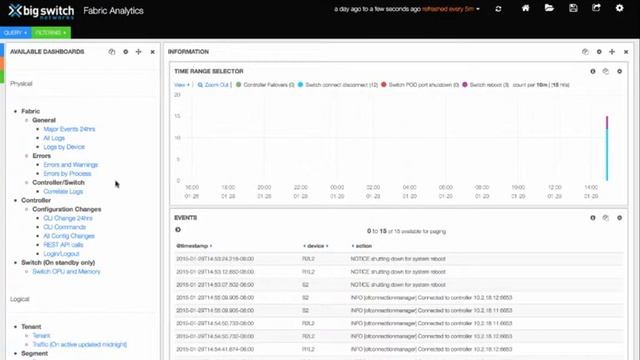Toggle Switch reboot legend series
Screen dimensions: 640x360
pyautogui.click(x=485, y=85)
